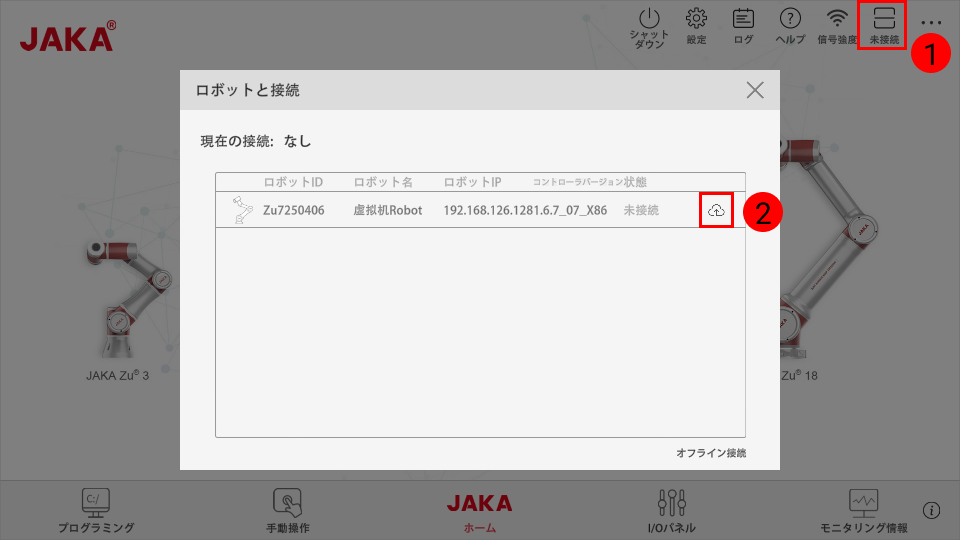
Task: Click the ロボット名 column header
Action: pos(383,182)
